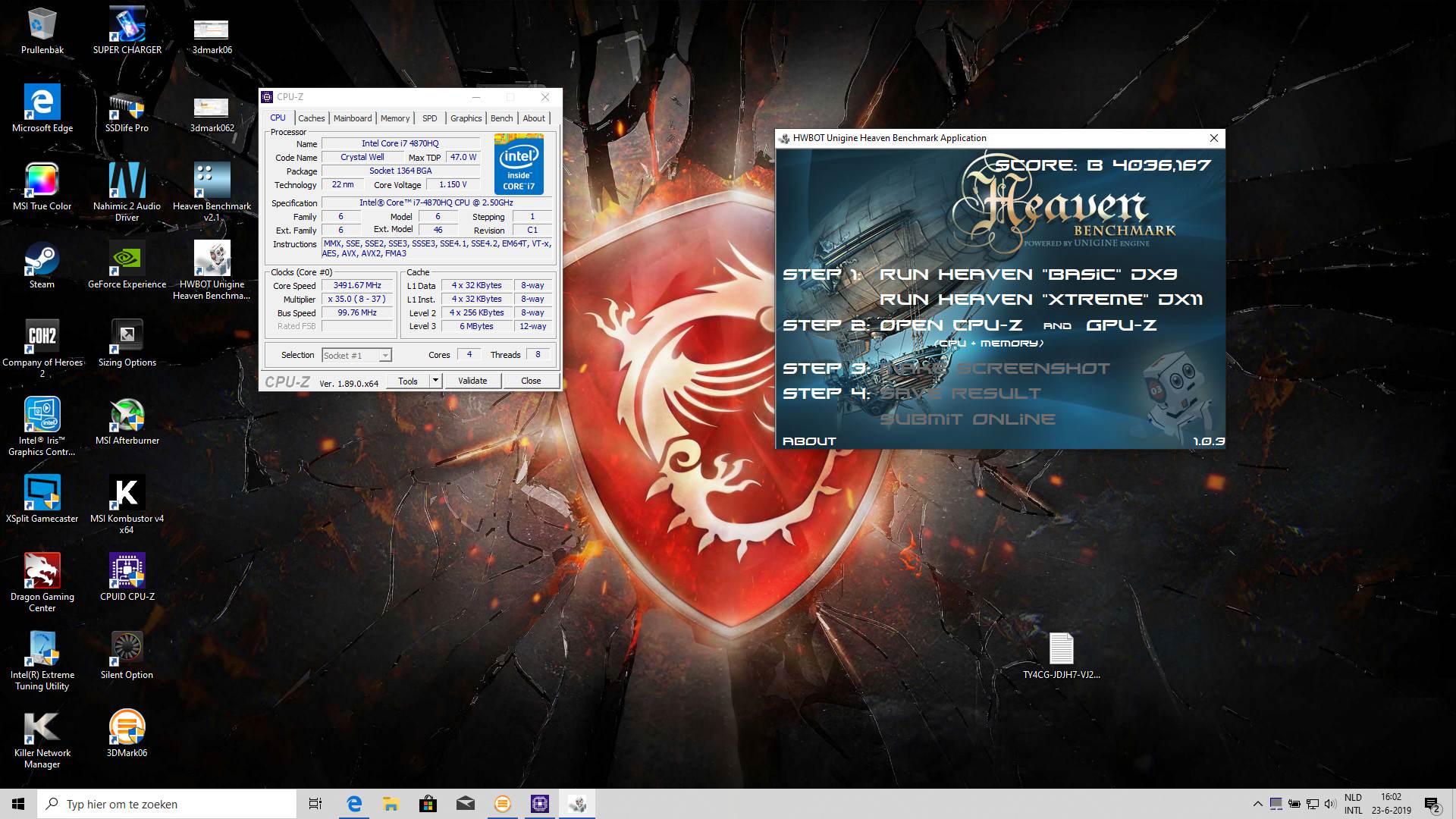Expand the Socket #1 selection dropdown
The image size is (1456, 819).
click(x=385, y=356)
